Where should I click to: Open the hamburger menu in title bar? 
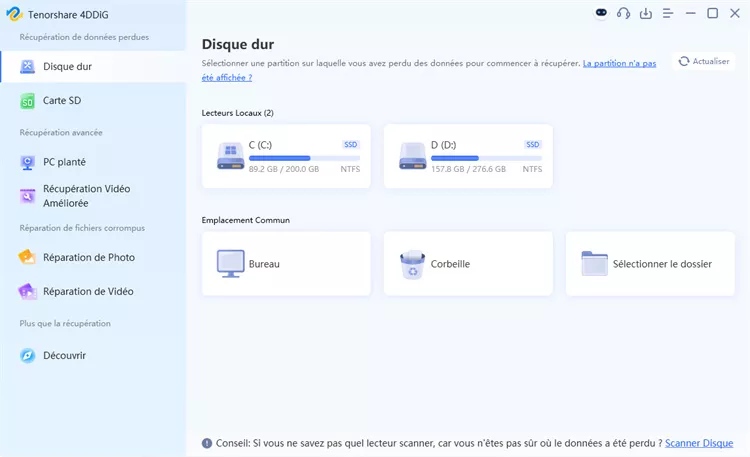click(x=668, y=13)
